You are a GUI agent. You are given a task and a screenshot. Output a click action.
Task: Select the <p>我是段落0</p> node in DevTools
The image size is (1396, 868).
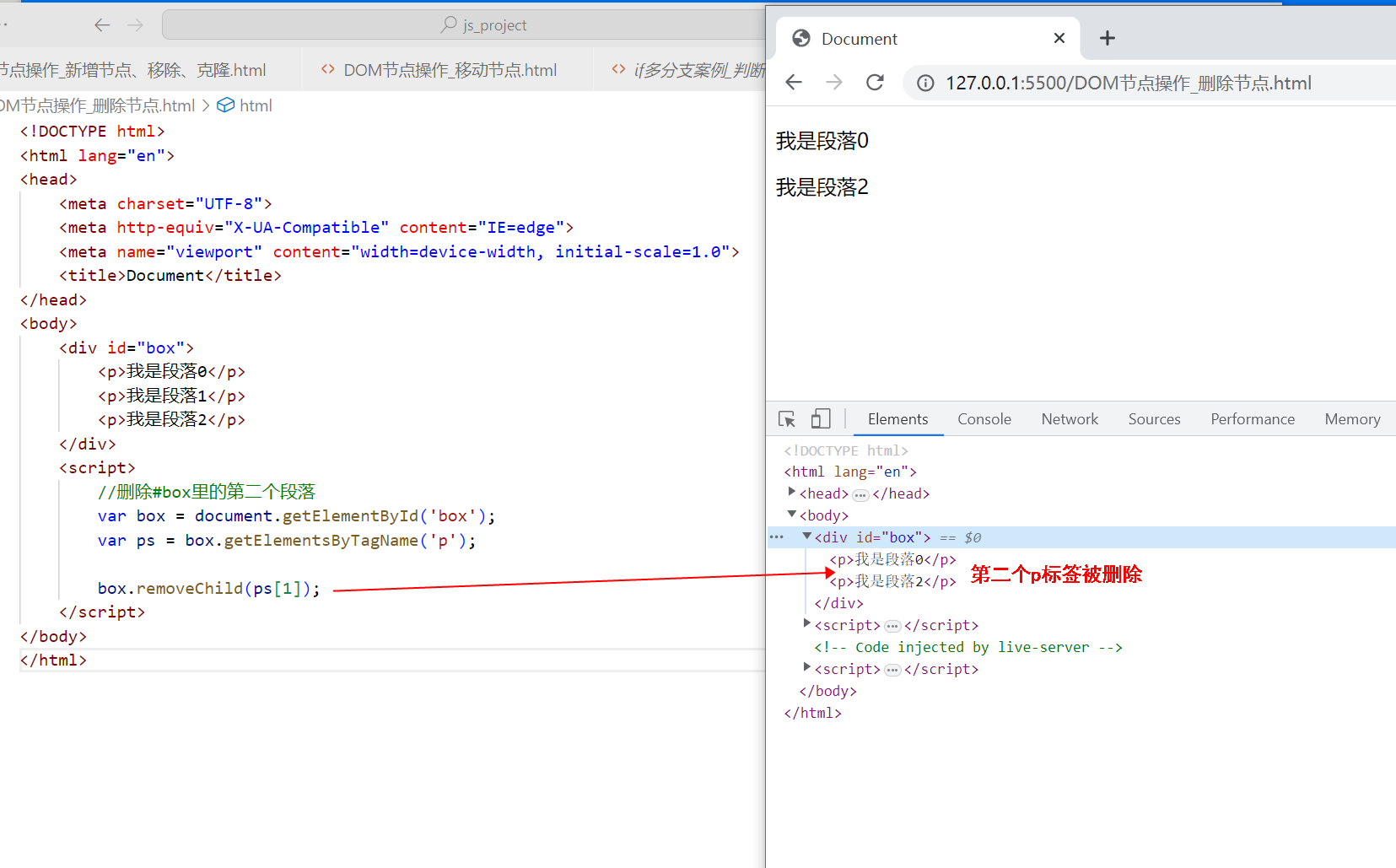(x=892, y=559)
